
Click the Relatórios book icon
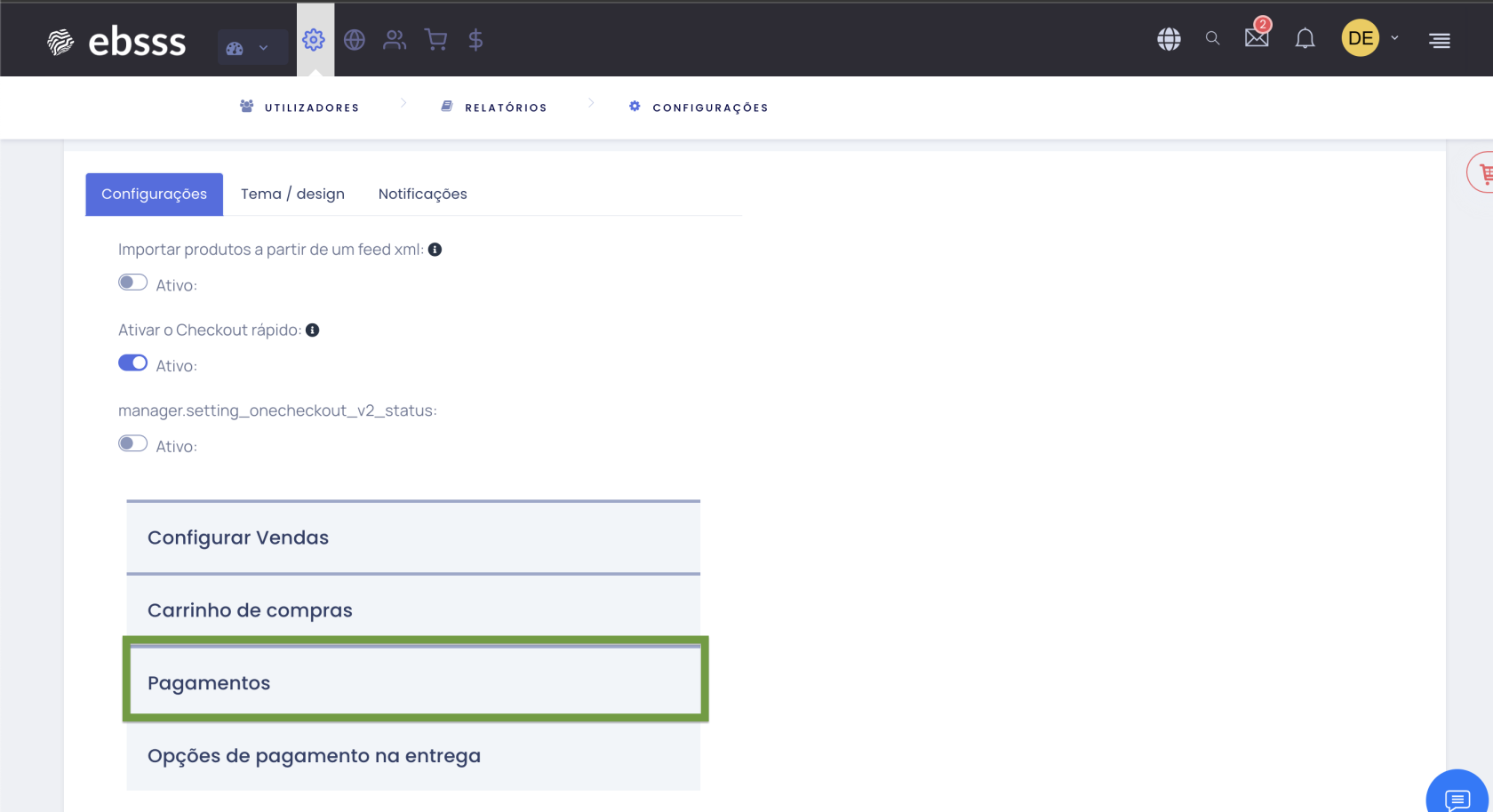coord(447,107)
